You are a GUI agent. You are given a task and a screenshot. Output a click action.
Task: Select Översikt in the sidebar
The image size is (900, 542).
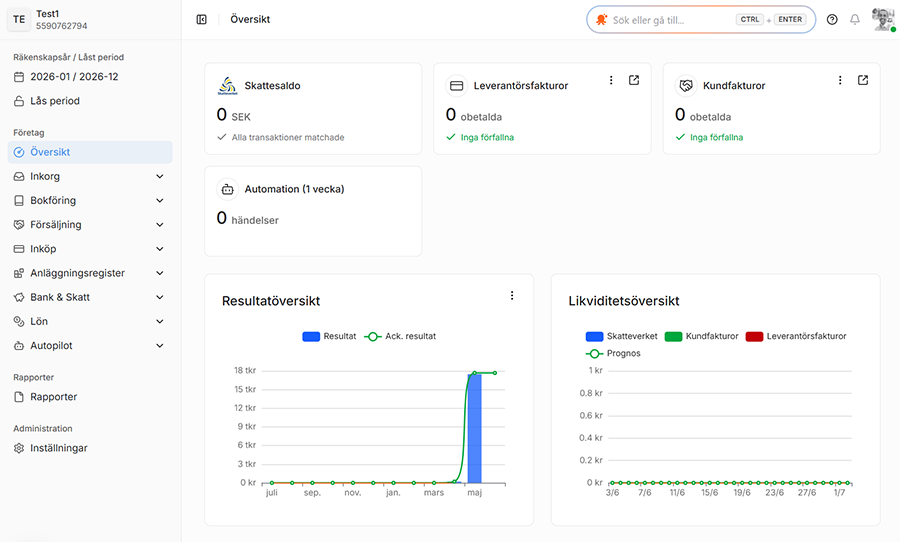coord(90,152)
